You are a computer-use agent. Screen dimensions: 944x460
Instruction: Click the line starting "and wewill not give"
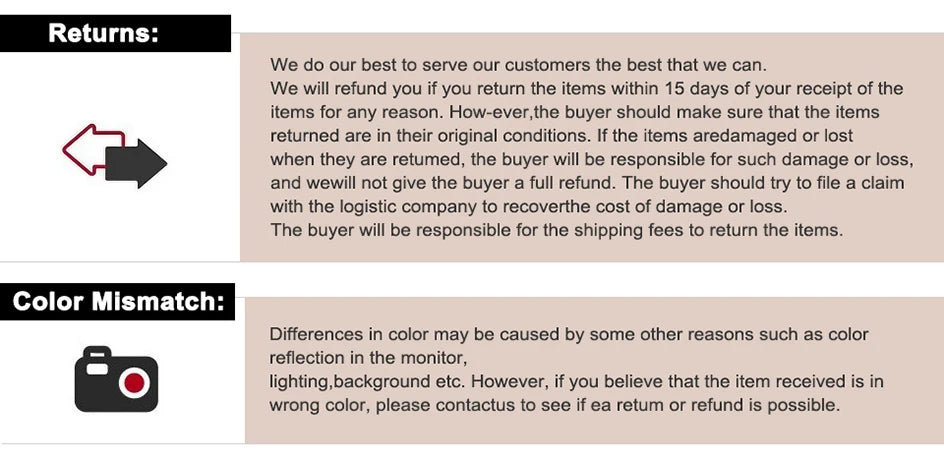pyautogui.click(x=587, y=183)
